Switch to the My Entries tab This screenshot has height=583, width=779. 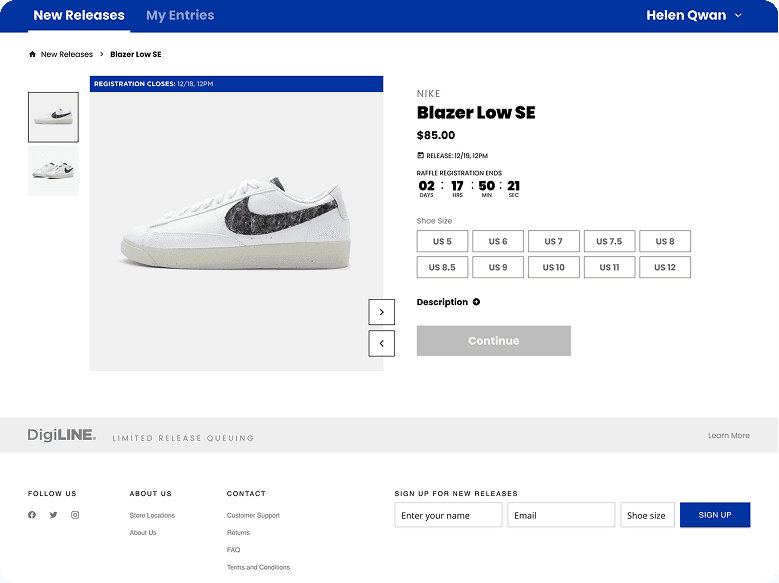180,15
